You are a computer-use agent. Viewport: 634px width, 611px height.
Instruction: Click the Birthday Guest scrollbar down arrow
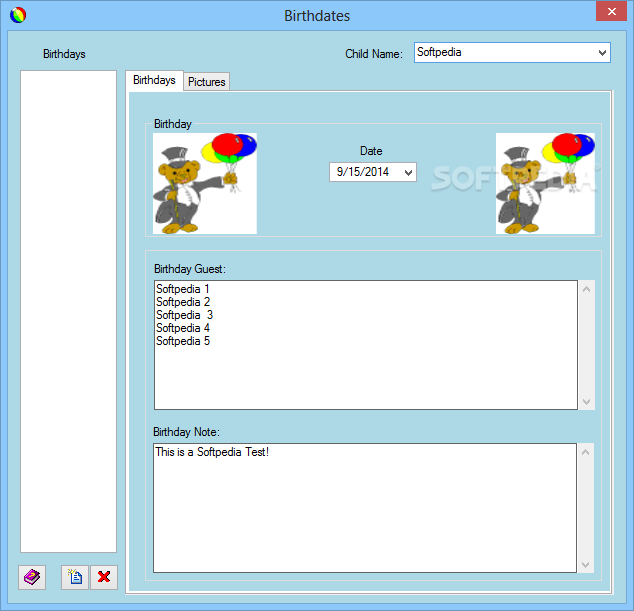pyautogui.click(x=586, y=402)
